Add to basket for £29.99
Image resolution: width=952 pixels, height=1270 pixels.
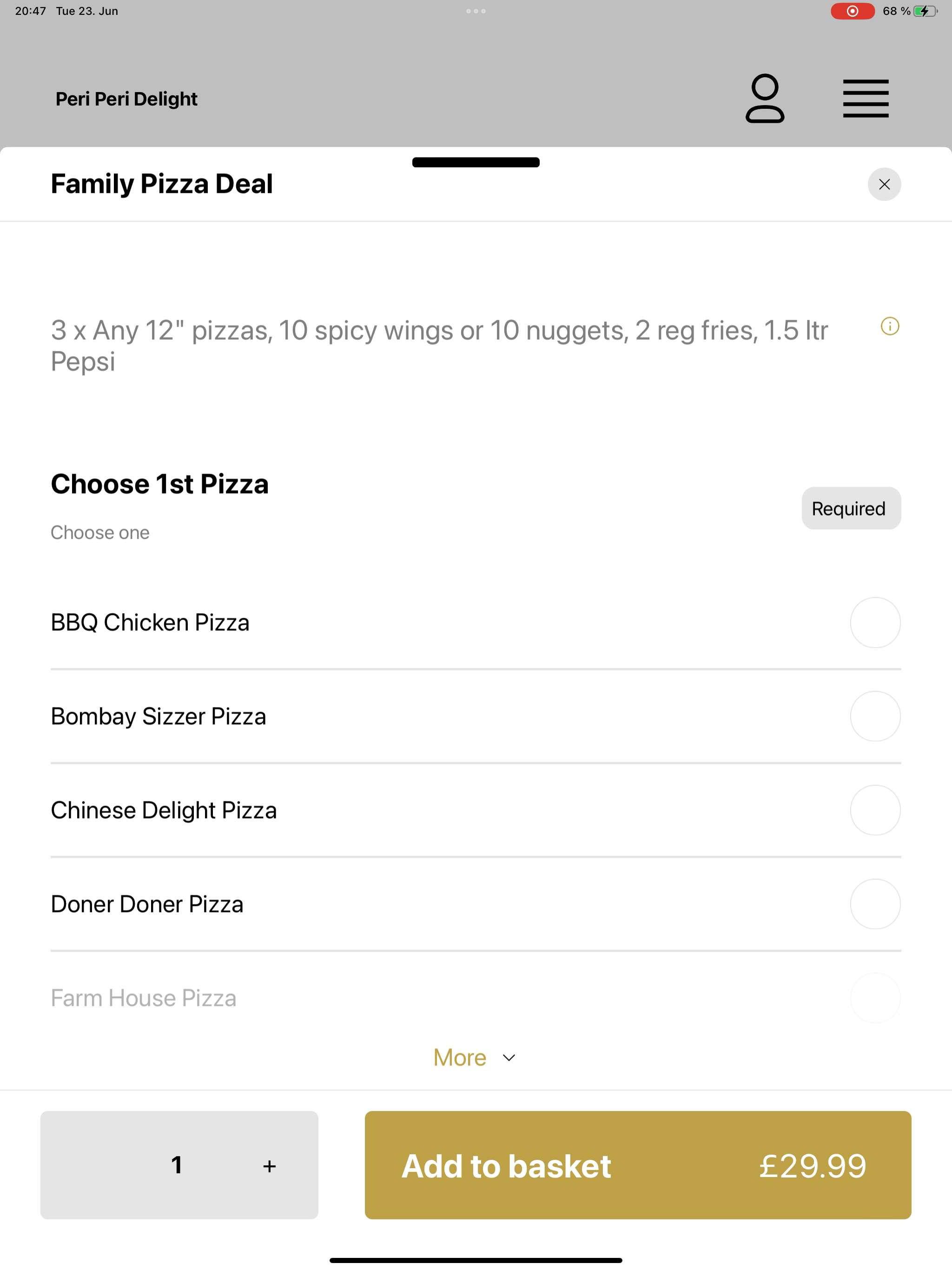coord(638,1165)
